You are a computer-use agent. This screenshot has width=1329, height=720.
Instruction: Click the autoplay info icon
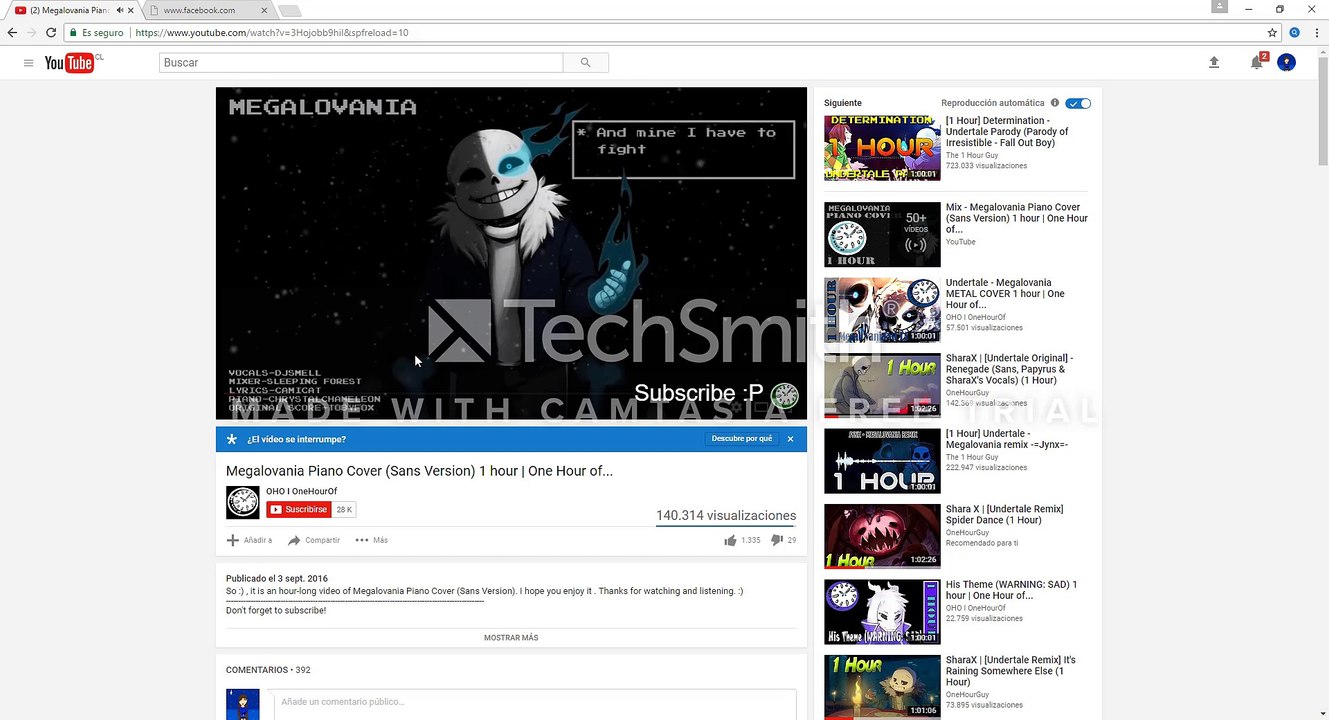(x=1054, y=103)
